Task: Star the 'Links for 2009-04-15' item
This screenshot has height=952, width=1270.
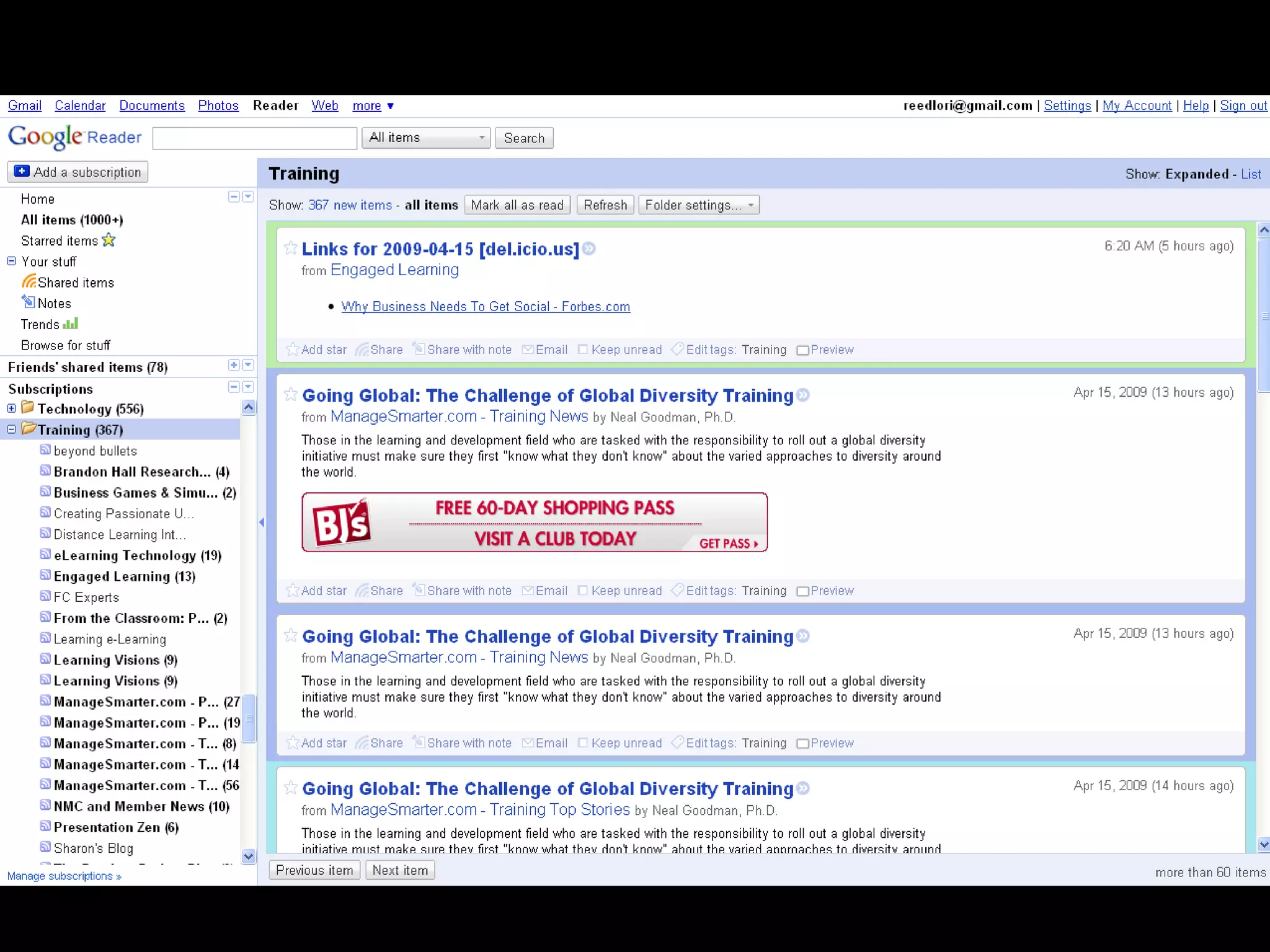Action: tap(290, 248)
